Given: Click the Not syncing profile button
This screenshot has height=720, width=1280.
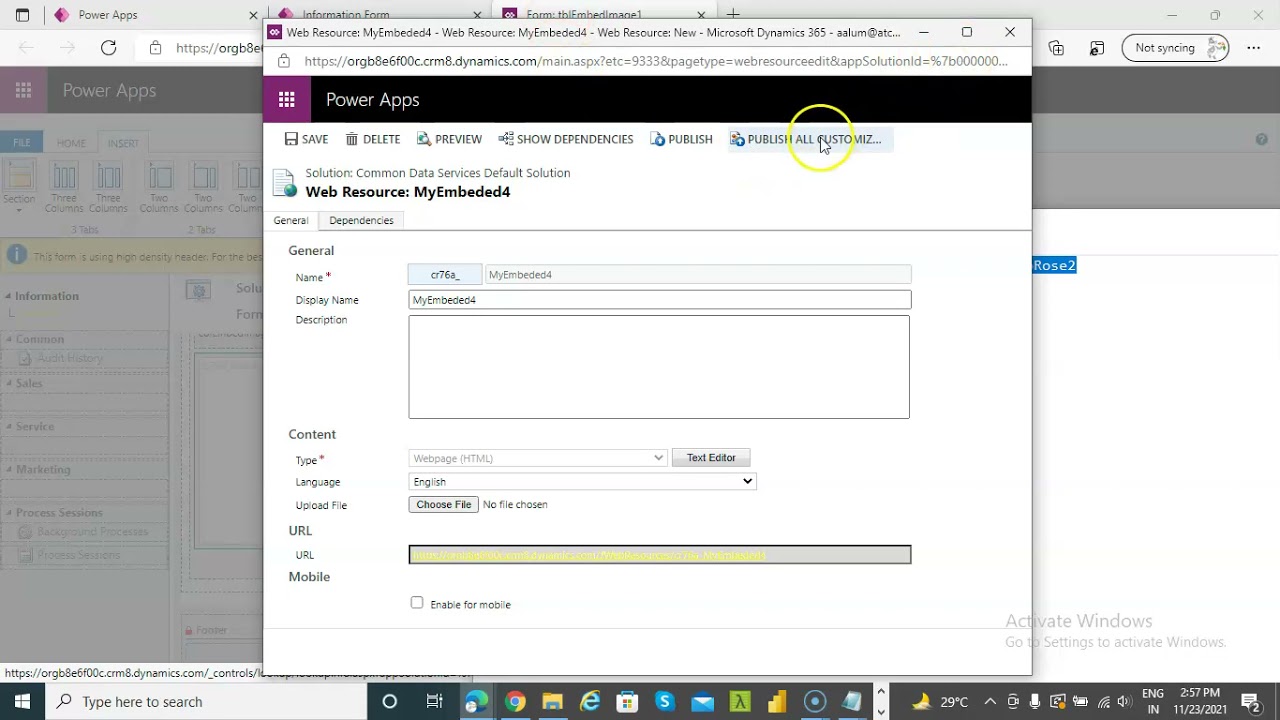Looking at the screenshot, I should tap(1175, 48).
